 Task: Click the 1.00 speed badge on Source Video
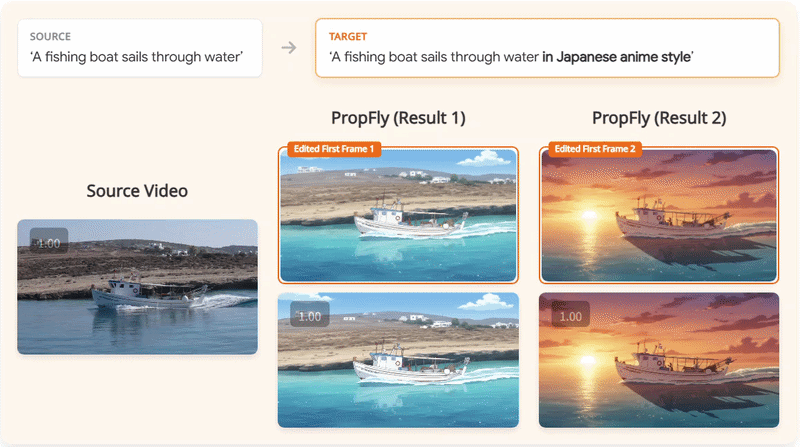click(x=48, y=244)
